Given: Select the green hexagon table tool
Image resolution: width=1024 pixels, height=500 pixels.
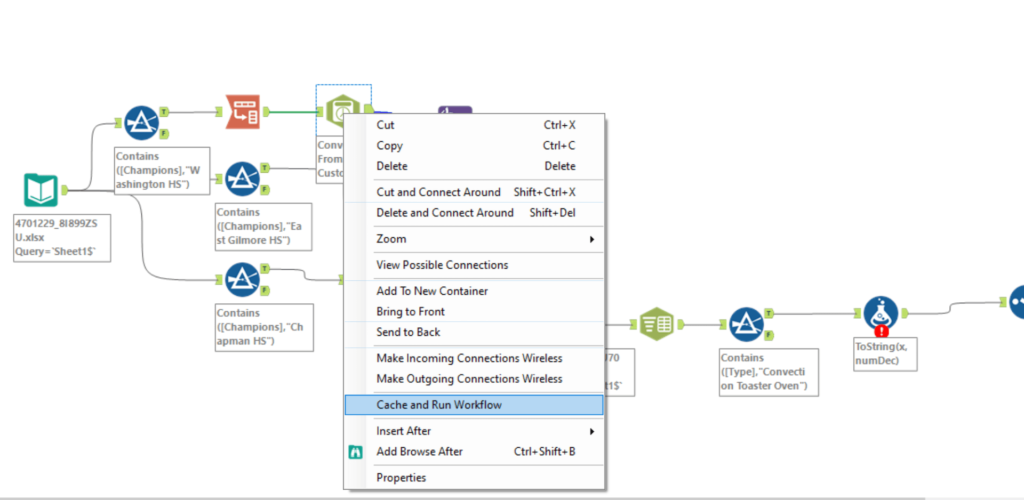Looking at the screenshot, I should tap(656, 325).
